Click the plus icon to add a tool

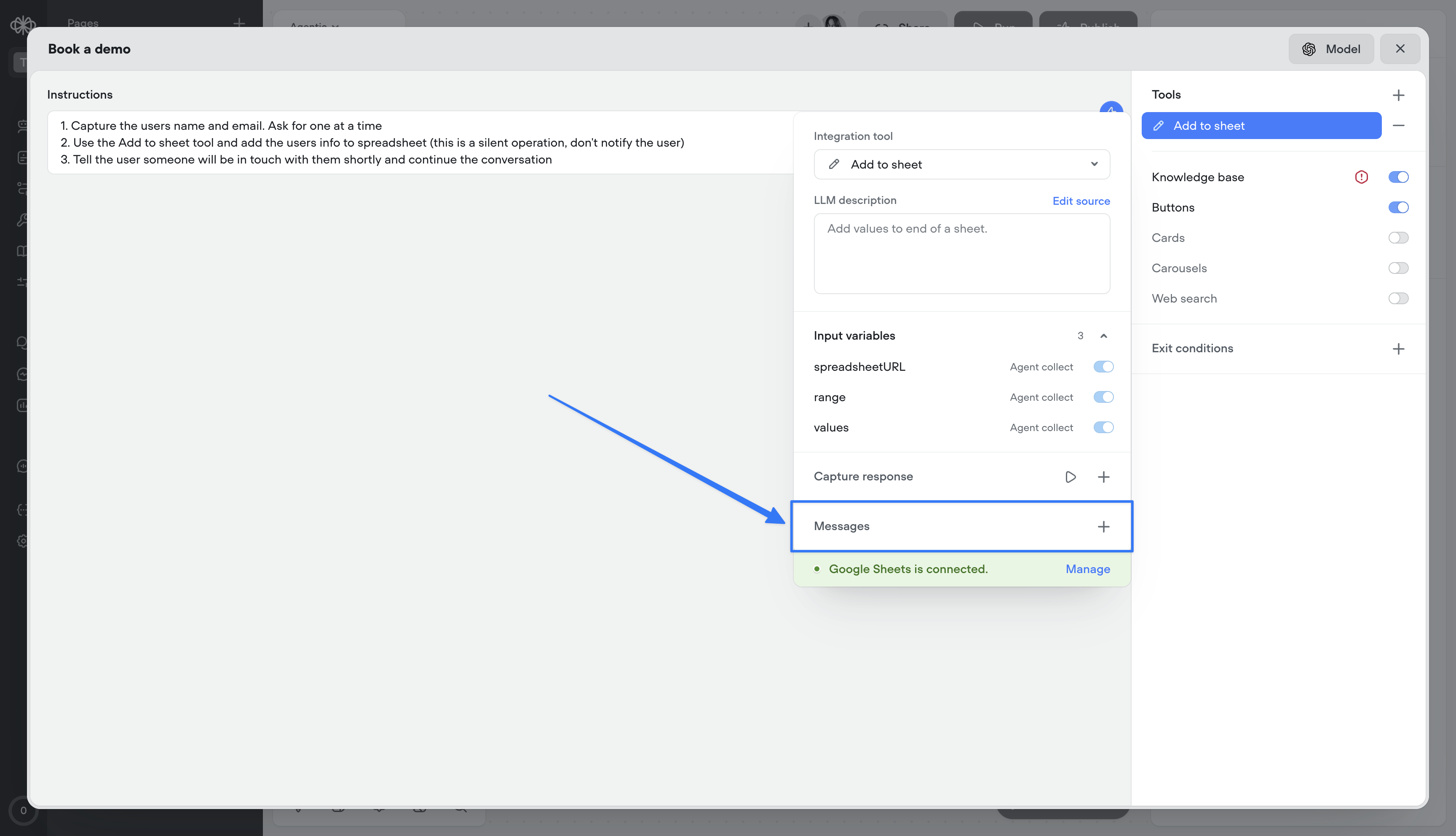point(1398,95)
